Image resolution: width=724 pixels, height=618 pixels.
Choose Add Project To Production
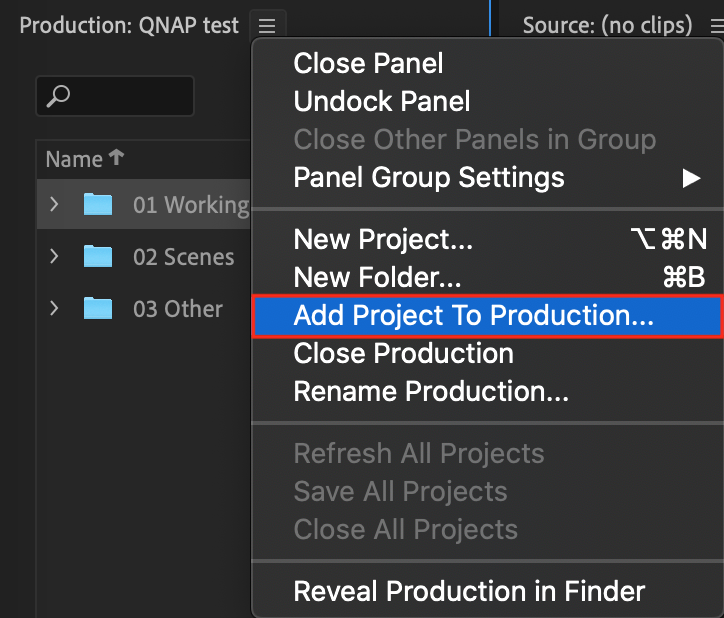[x=489, y=315]
